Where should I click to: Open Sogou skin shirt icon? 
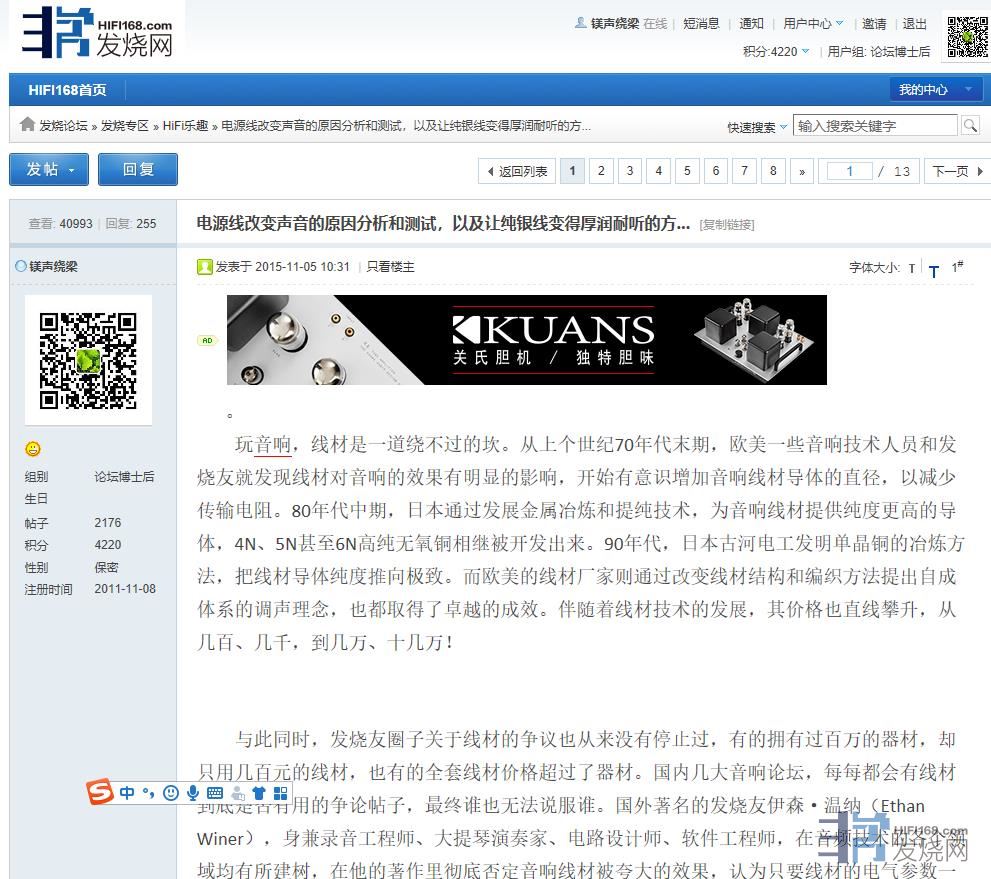pyautogui.click(x=259, y=793)
